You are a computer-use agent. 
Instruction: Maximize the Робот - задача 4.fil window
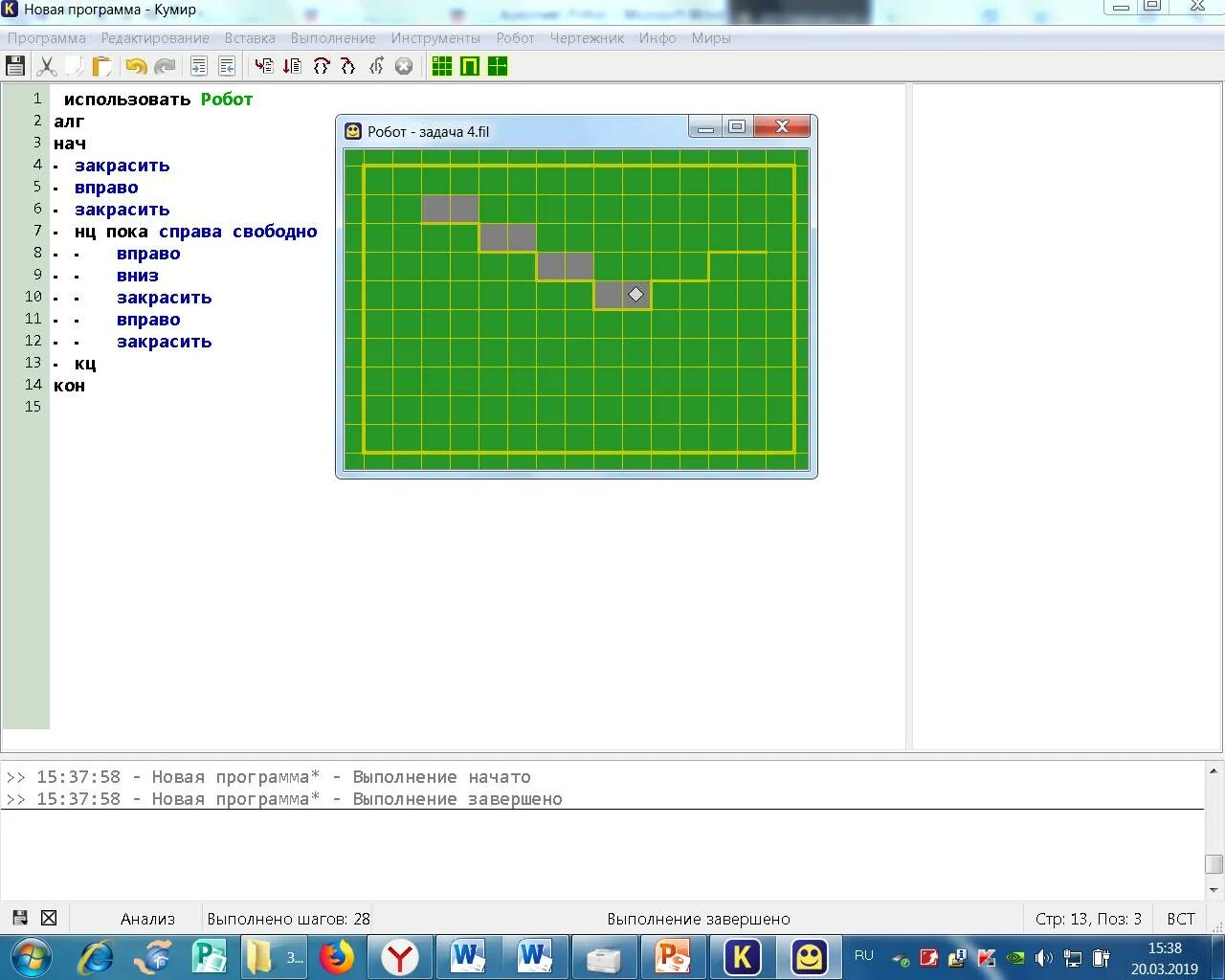coord(736,126)
